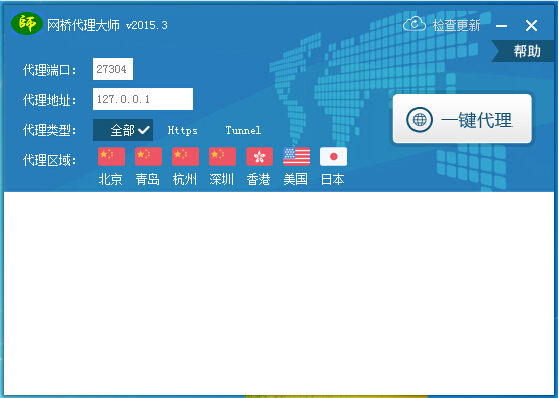The width and height of the screenshot is (559, 398).
Task: Choose the 香港 Hong Kong flag icon
Action: [x=260, y=157]
